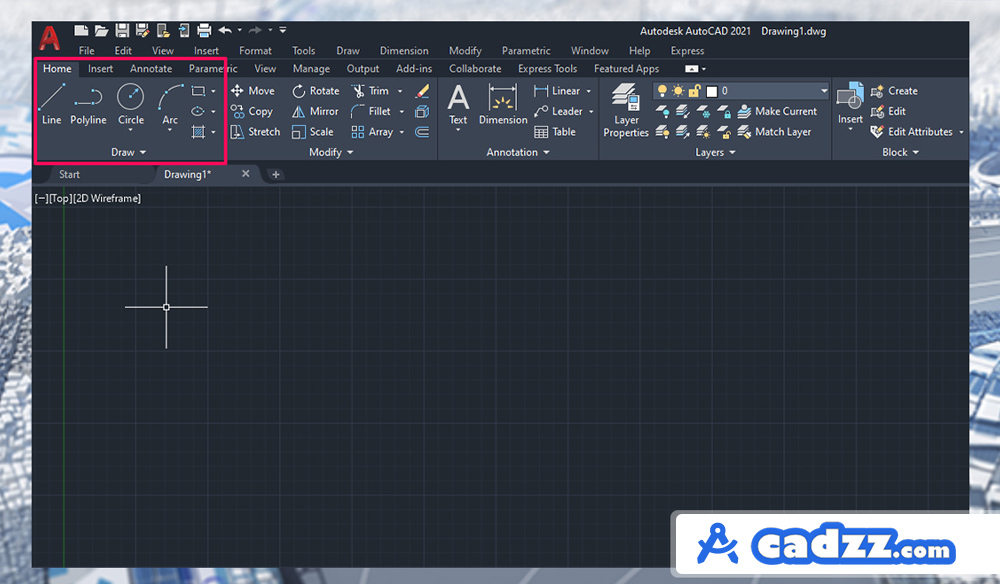Image resolution: width=1000 pixels, height=584 pixels.
Task: Toggle the layer freeze sun icon
Action: click(678, 91)
